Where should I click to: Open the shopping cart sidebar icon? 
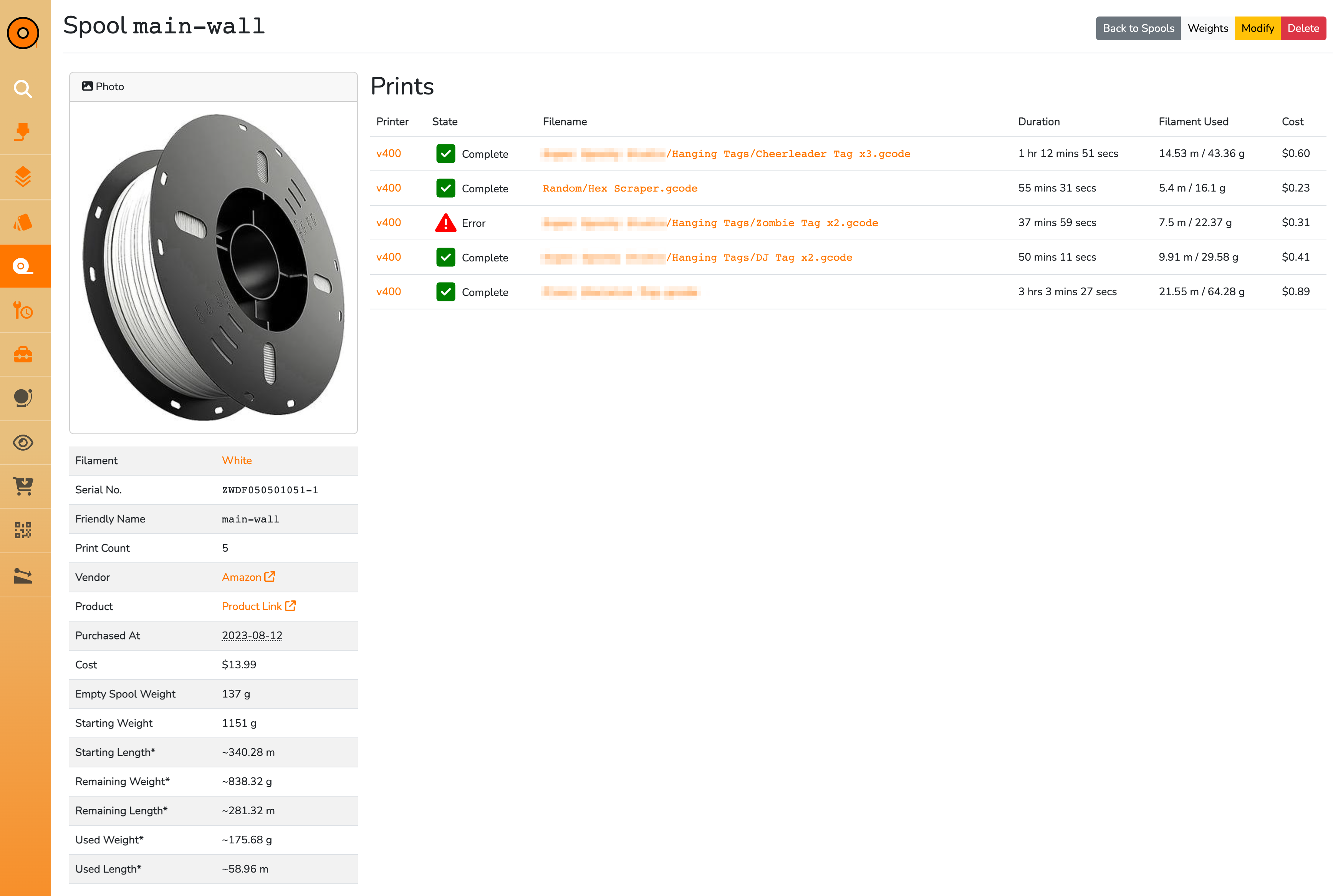23,486
